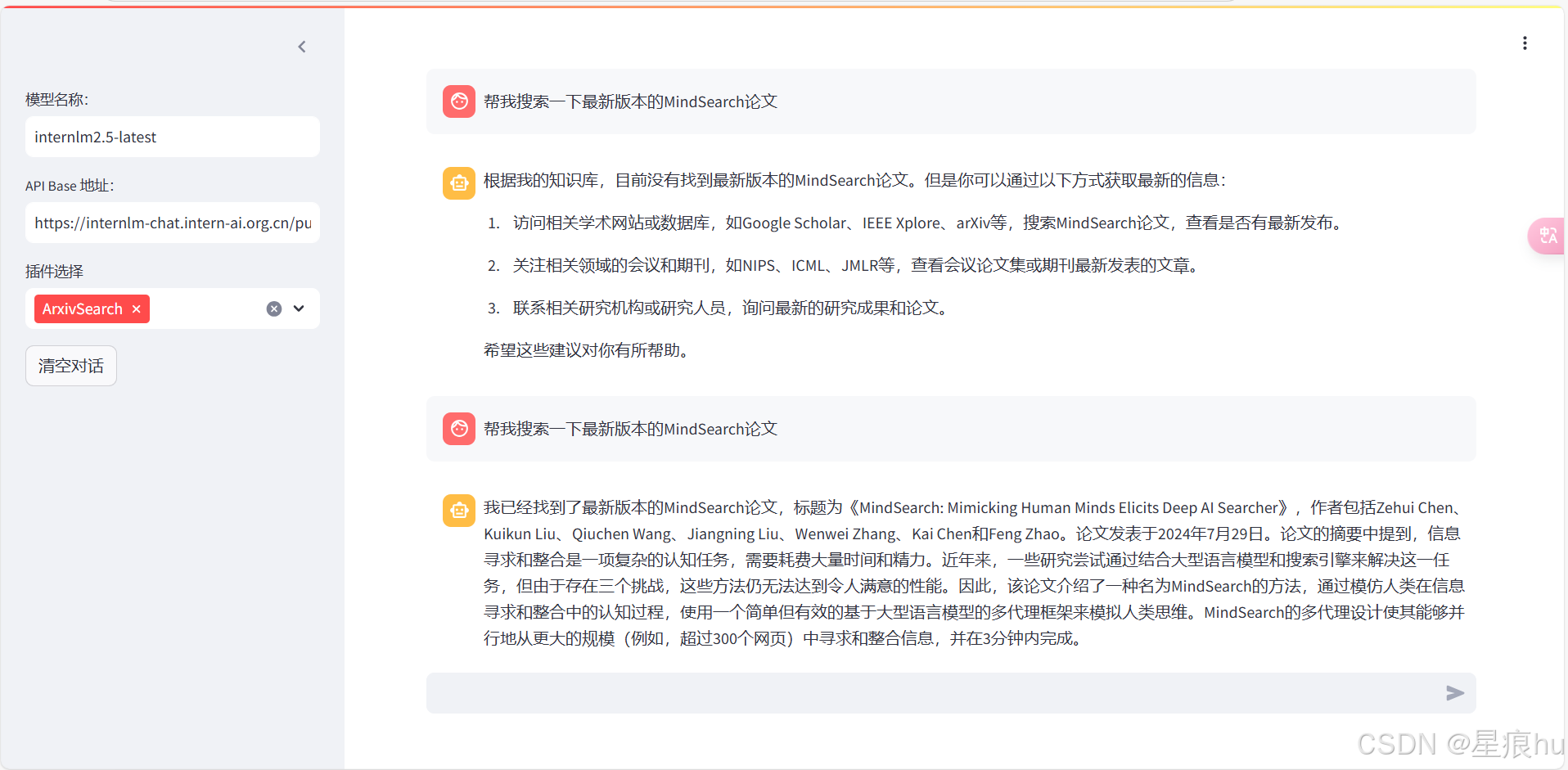
Task: Click the user smiley avatar on first message
Action: (x=458, y=101)
